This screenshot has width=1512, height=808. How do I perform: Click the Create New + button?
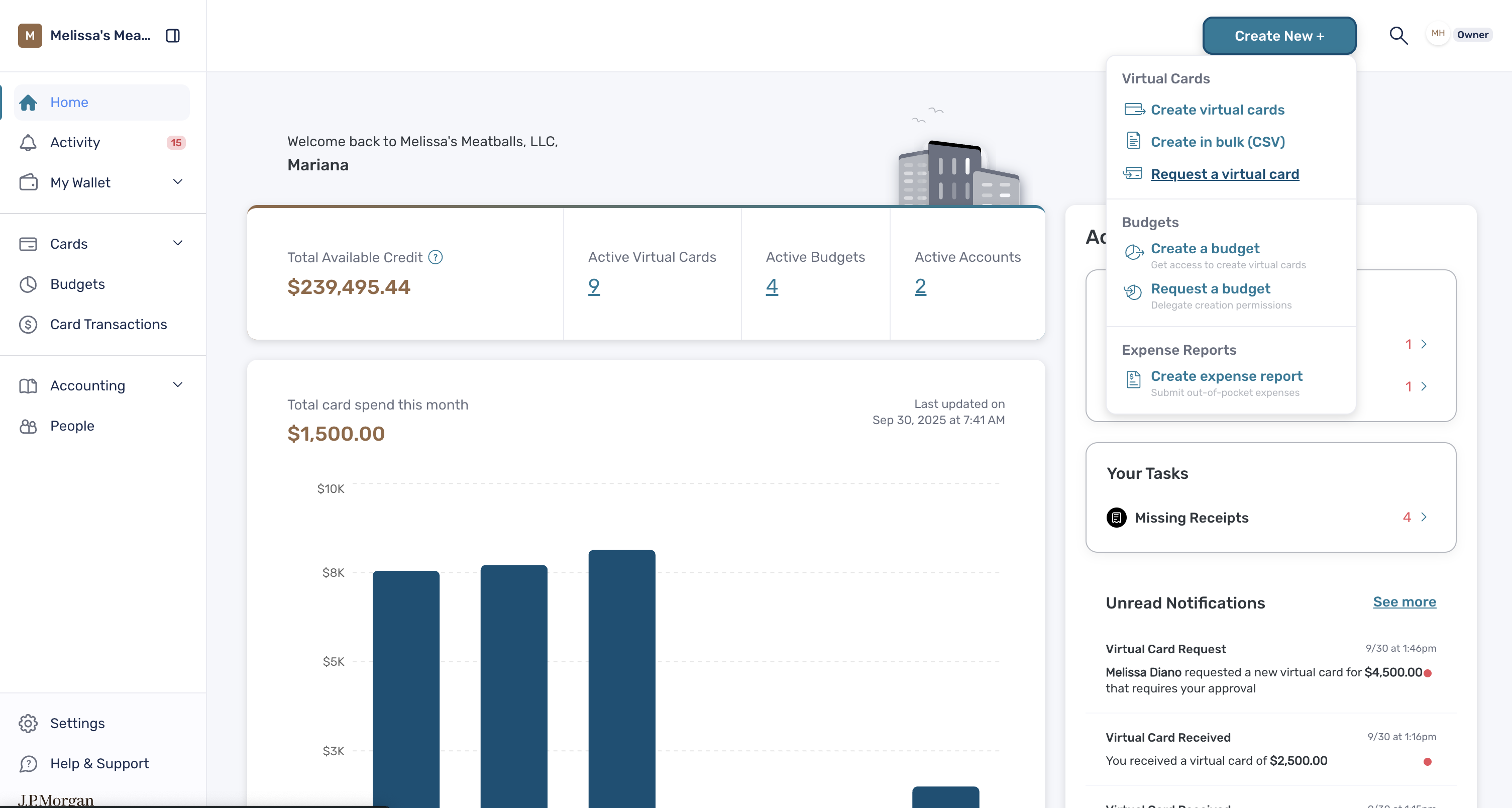[1279, 36]
